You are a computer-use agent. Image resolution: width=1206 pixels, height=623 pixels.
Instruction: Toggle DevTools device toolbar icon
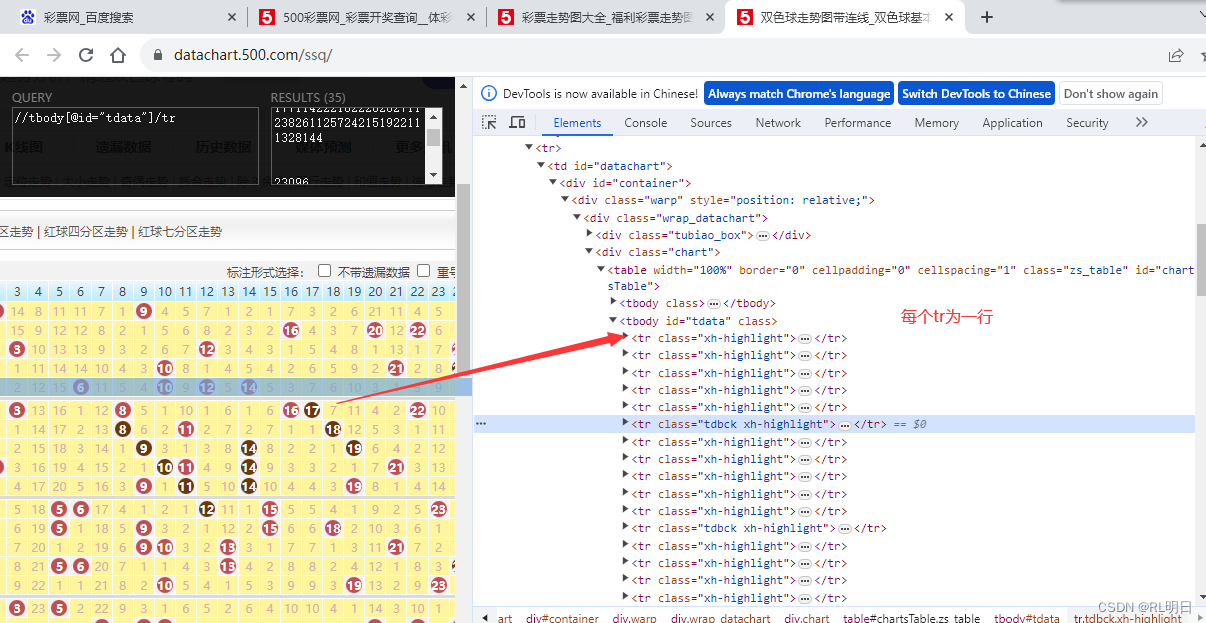pyautogui.click(x=517, y=122)
